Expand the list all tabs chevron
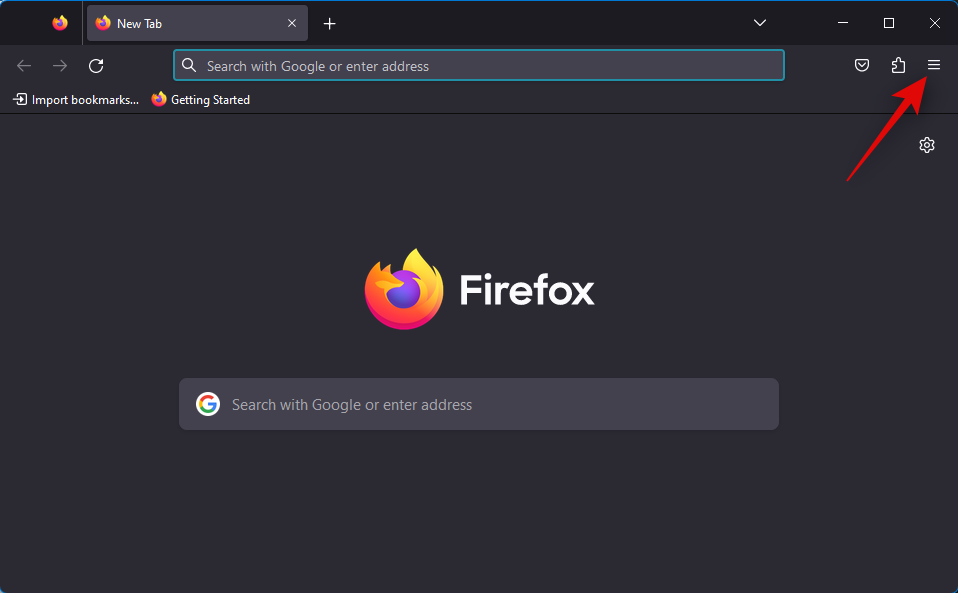 [759, 23]
